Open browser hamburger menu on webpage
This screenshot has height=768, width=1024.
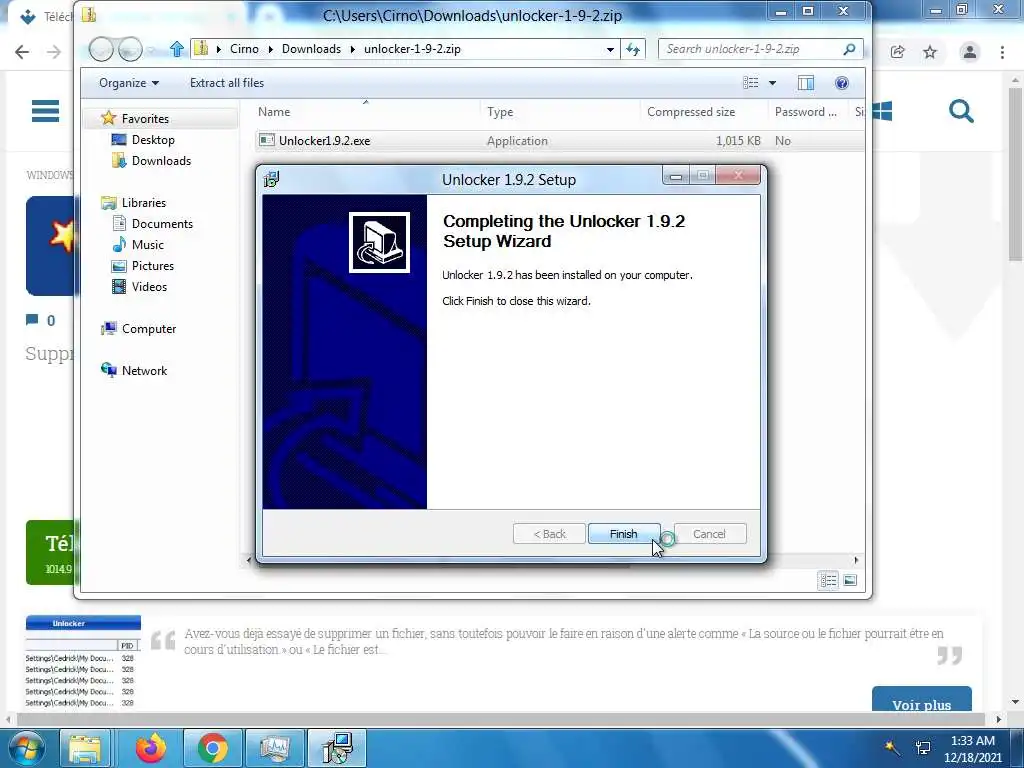45,111
